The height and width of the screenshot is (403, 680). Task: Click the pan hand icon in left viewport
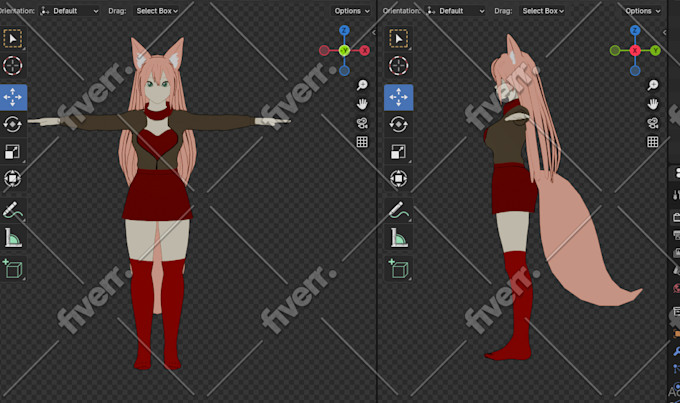point(362,104)
